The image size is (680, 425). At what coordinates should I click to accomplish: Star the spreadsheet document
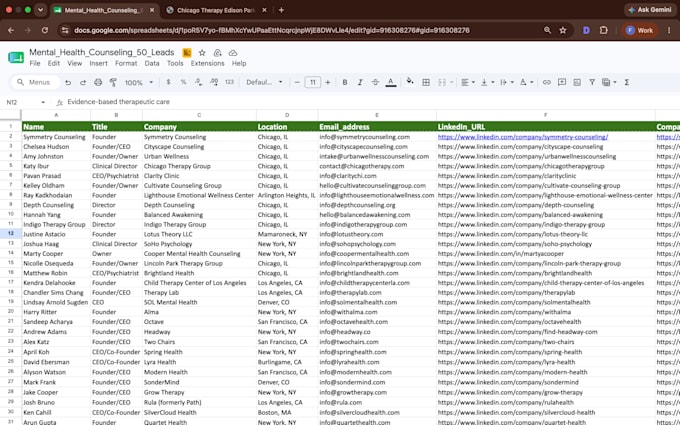202,53
